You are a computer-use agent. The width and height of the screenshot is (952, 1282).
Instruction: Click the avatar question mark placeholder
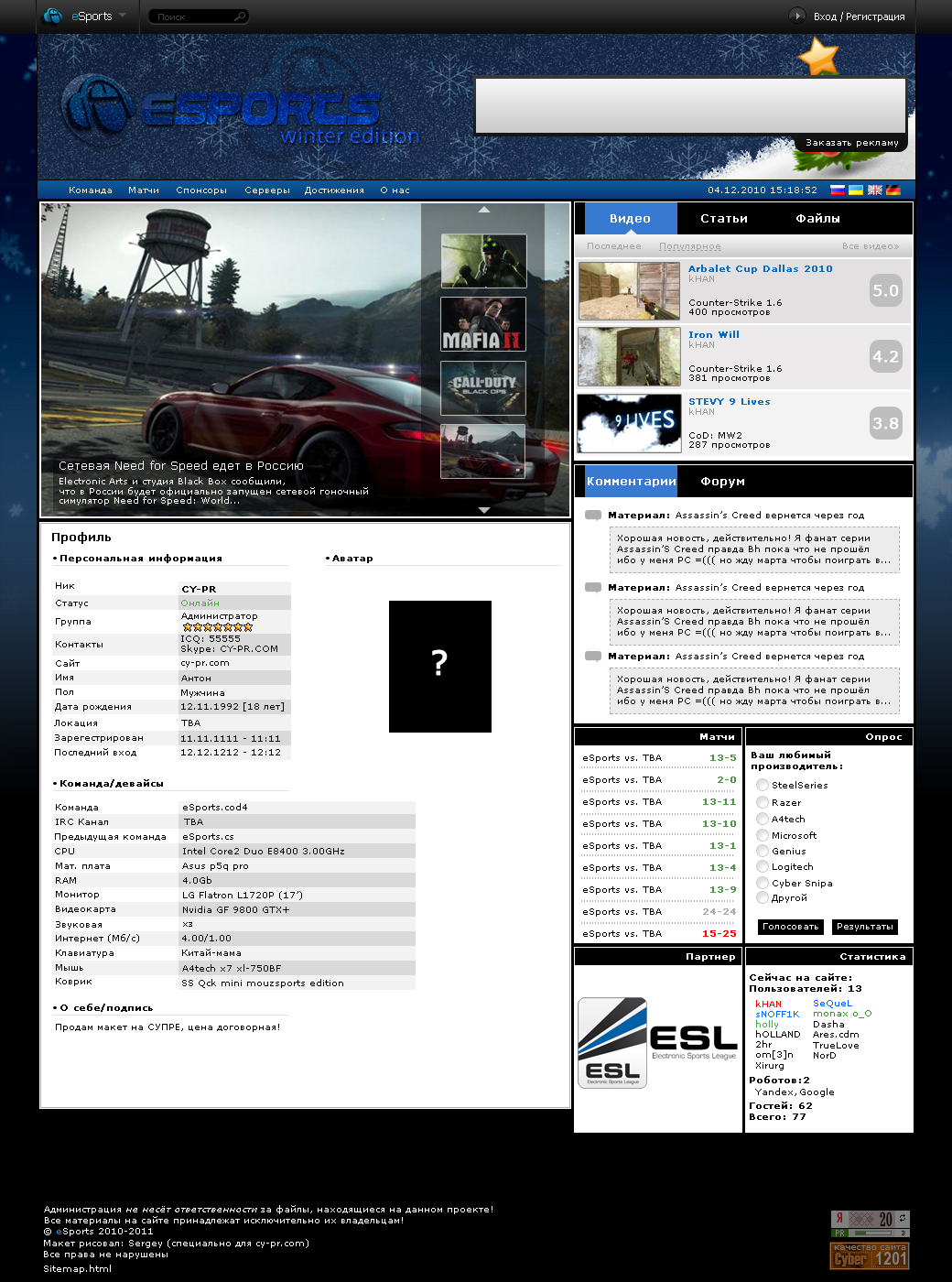click(440, 667)
